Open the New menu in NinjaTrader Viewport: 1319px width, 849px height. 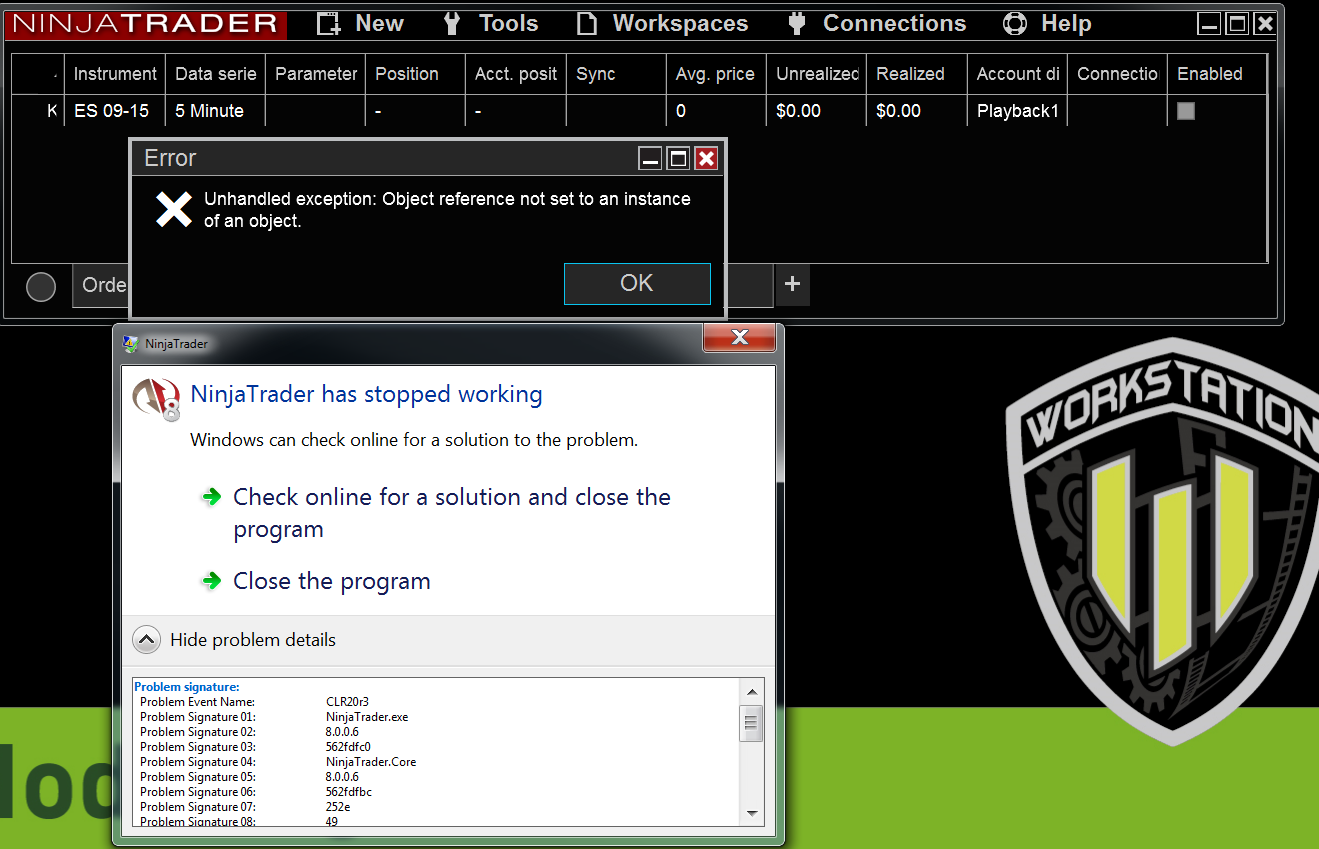point(360,23)
